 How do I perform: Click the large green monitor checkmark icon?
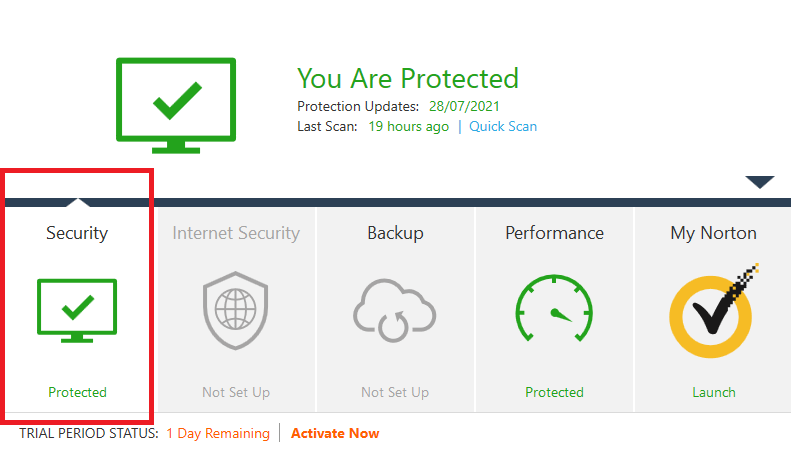[176, 105]
